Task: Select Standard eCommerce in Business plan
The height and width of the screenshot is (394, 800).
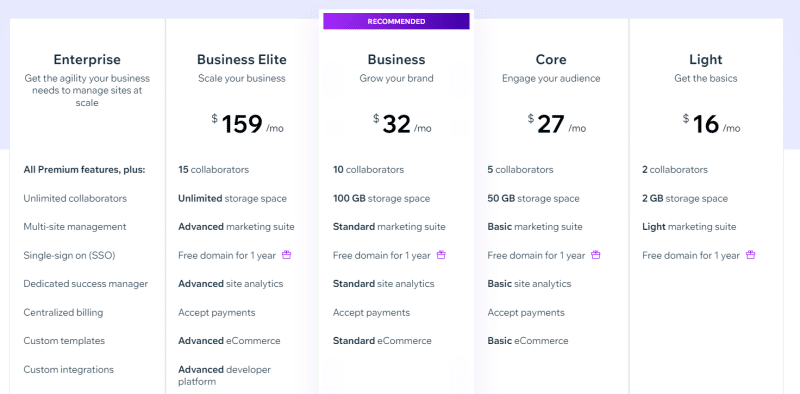Action: tap(382, 340)
